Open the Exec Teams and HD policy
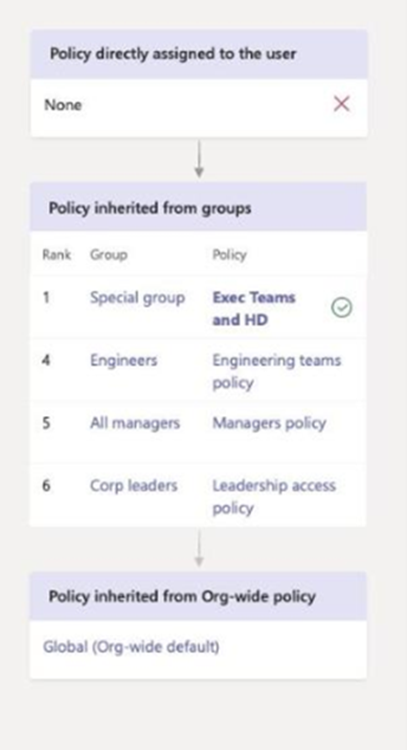 tap(254, 309)
